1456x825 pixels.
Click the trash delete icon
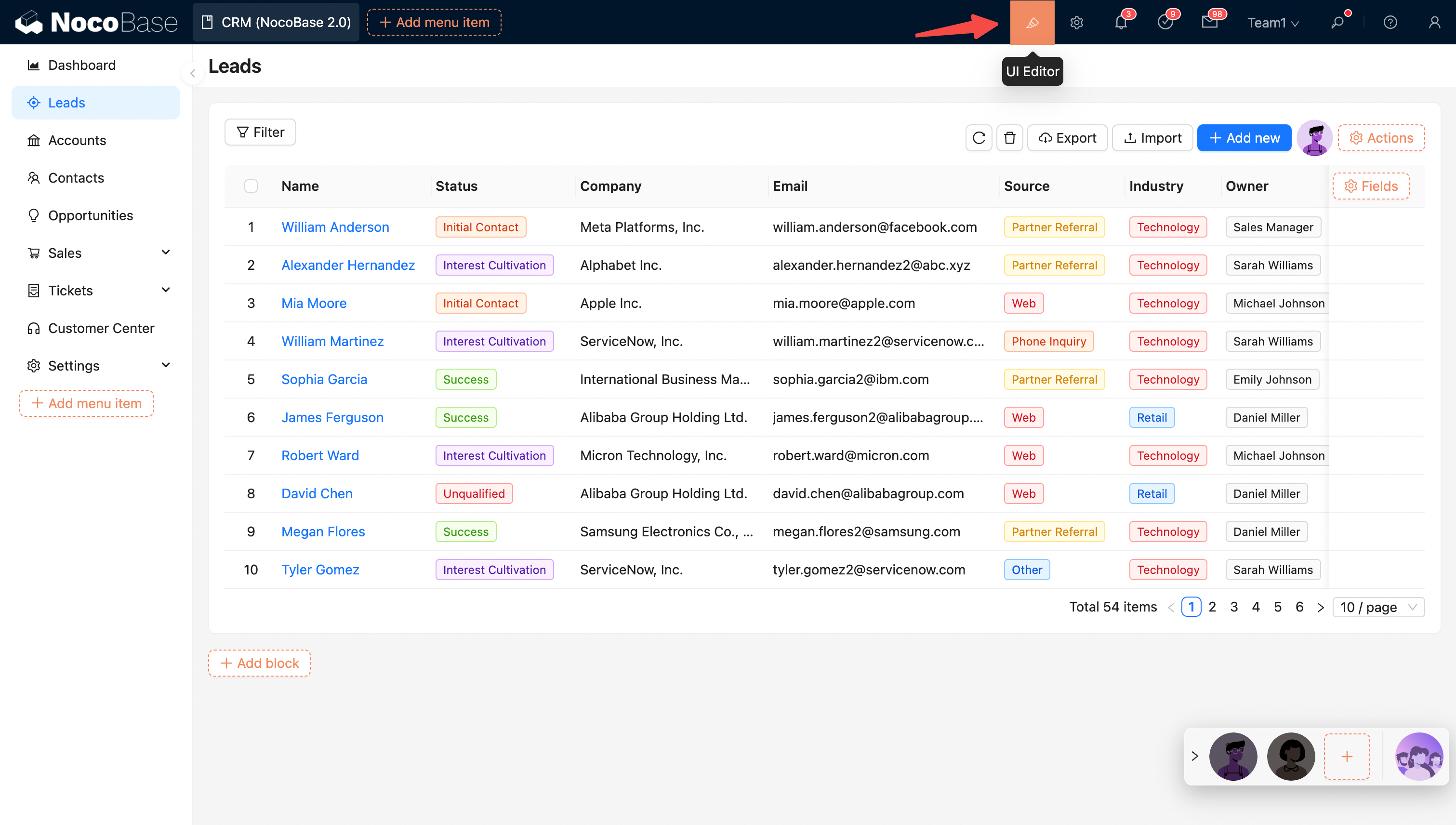pos(1009,138)
